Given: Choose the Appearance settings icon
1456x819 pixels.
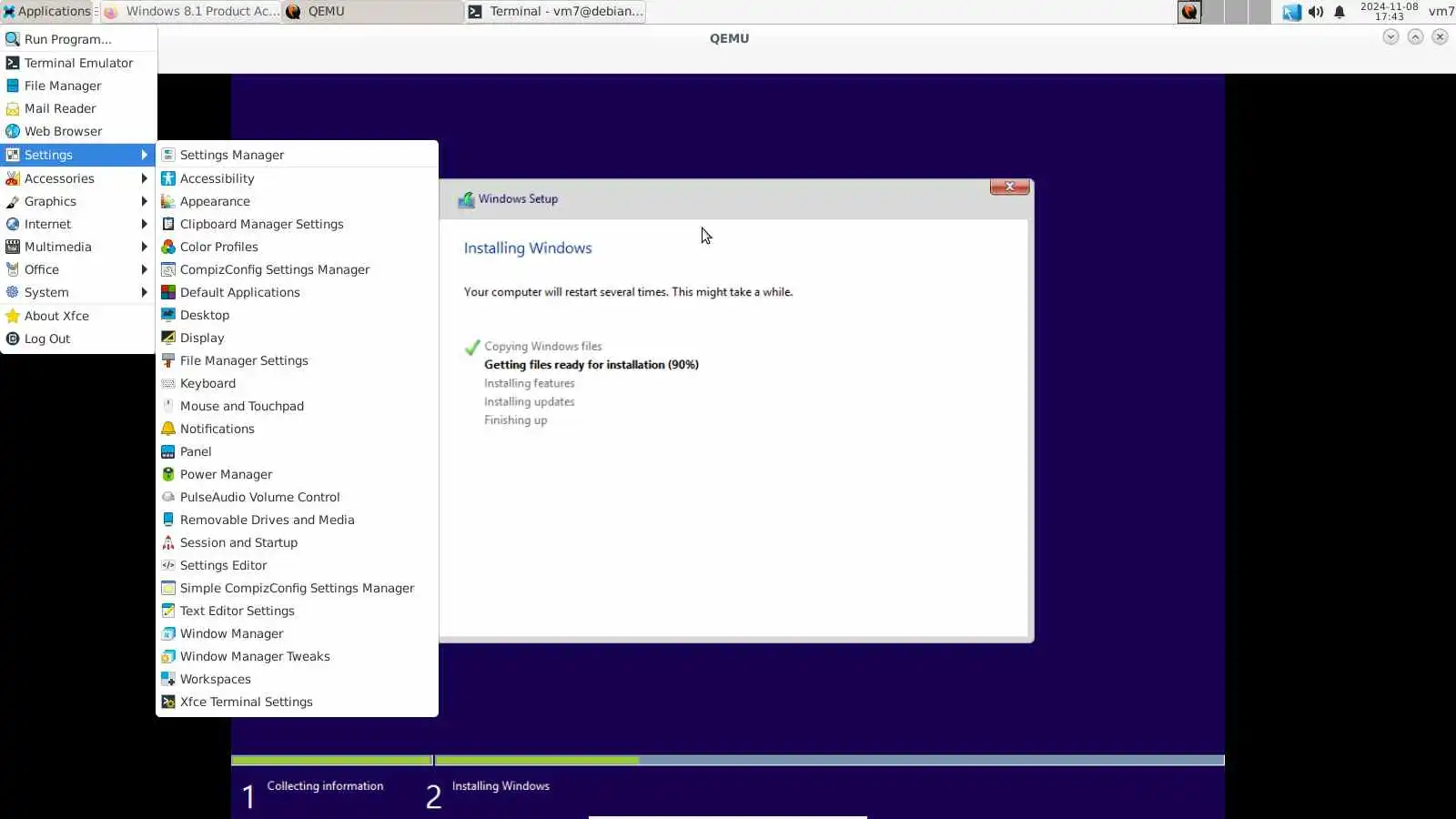Looking at the screenshot, I should click(x=168, y=201).
